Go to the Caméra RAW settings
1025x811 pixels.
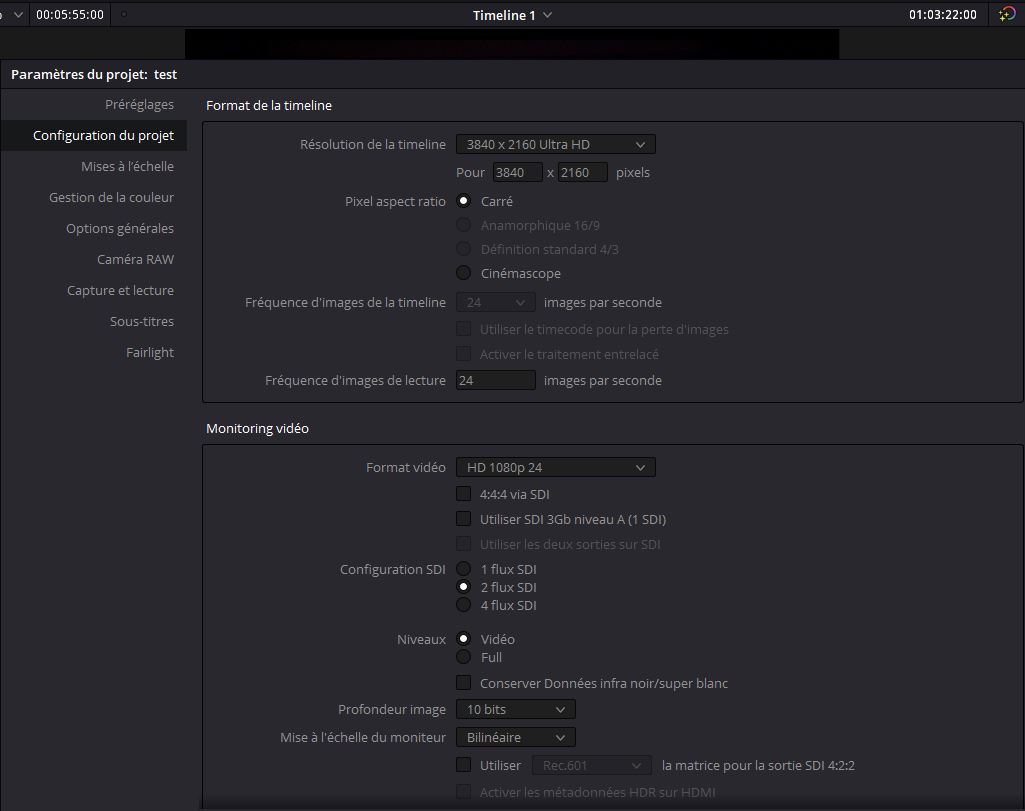pyautogui.click(x=135, y=260)
